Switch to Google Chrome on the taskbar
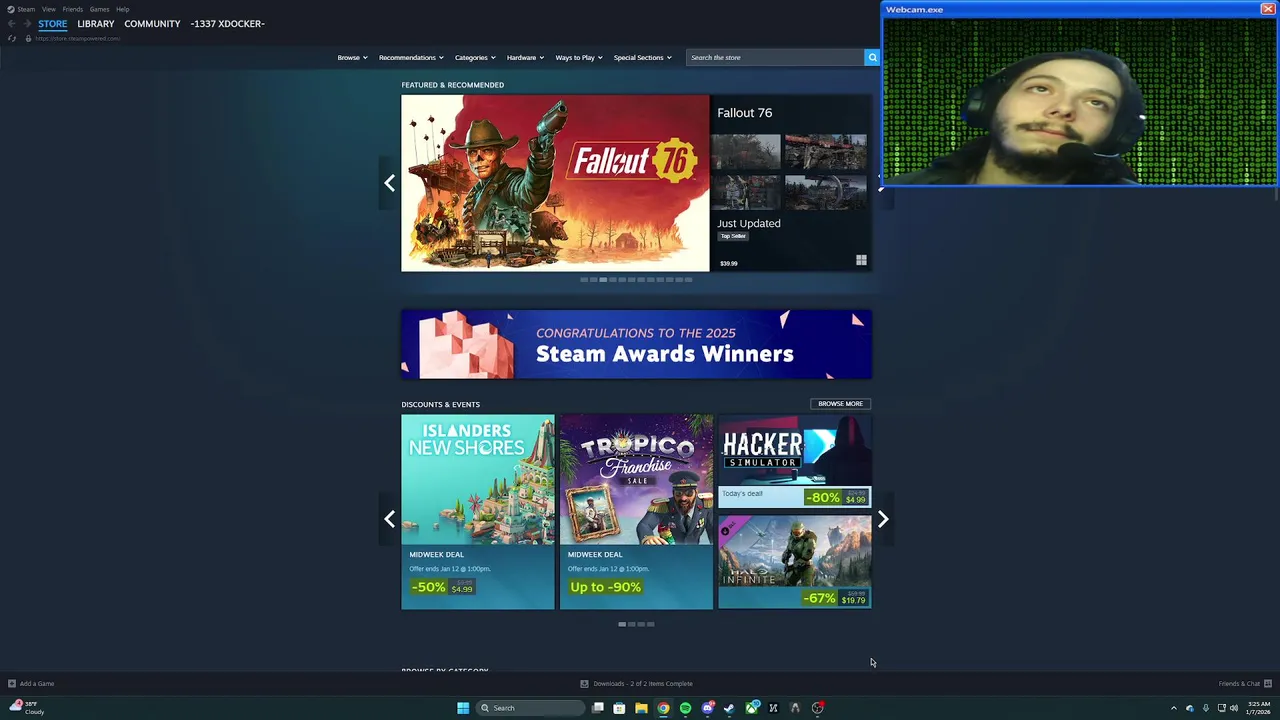Viewport: 1280px width, 720px height. (663, 708)
